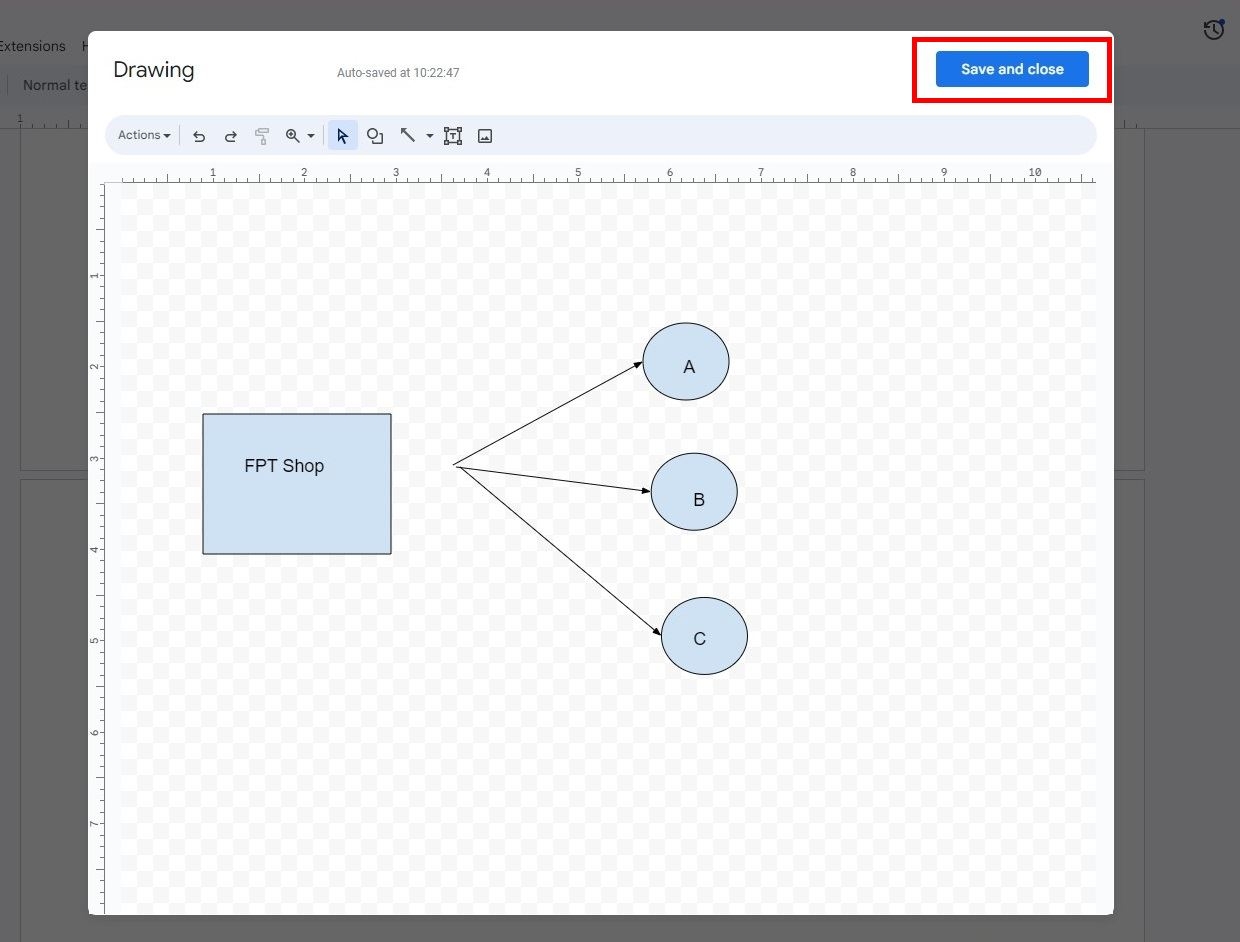Select the FPT Shop rectangle shape

pos(296,483)
